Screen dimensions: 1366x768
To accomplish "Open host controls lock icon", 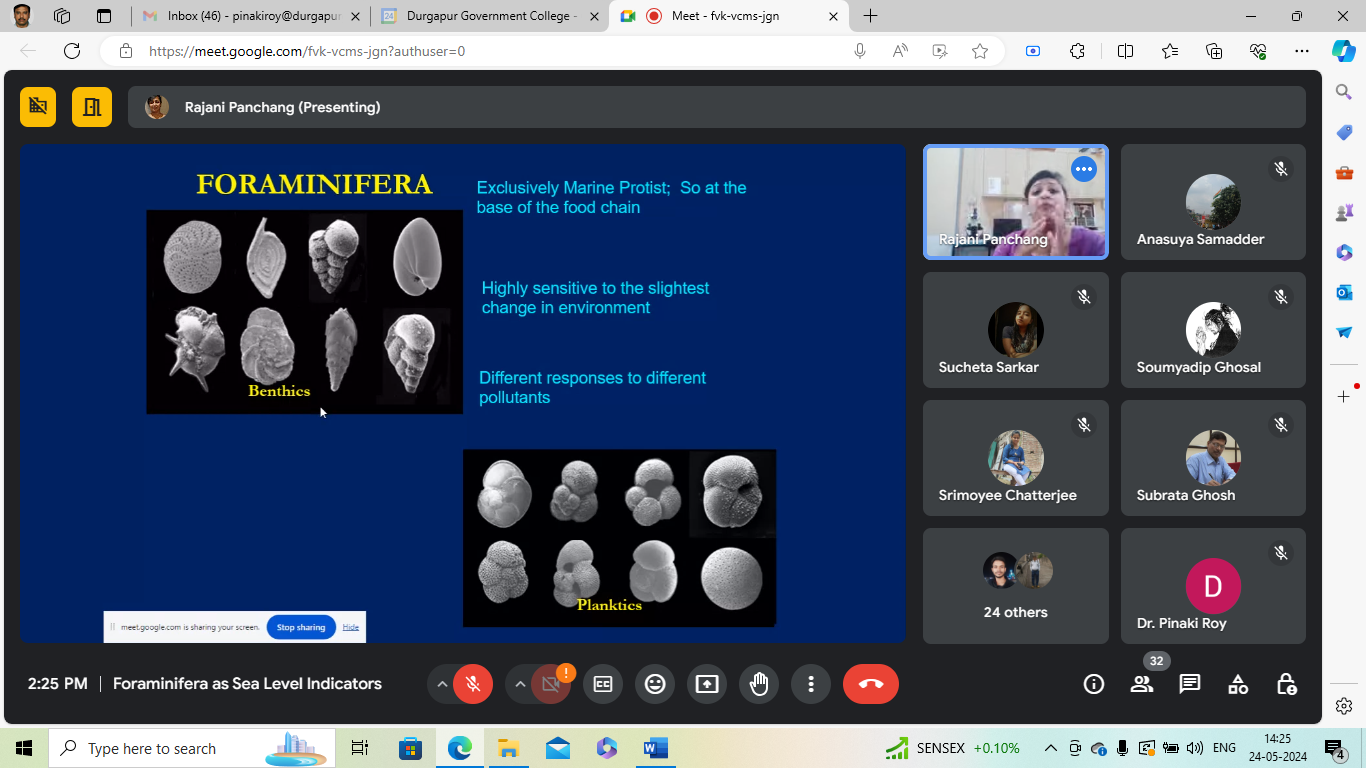I will point(1287,684).
